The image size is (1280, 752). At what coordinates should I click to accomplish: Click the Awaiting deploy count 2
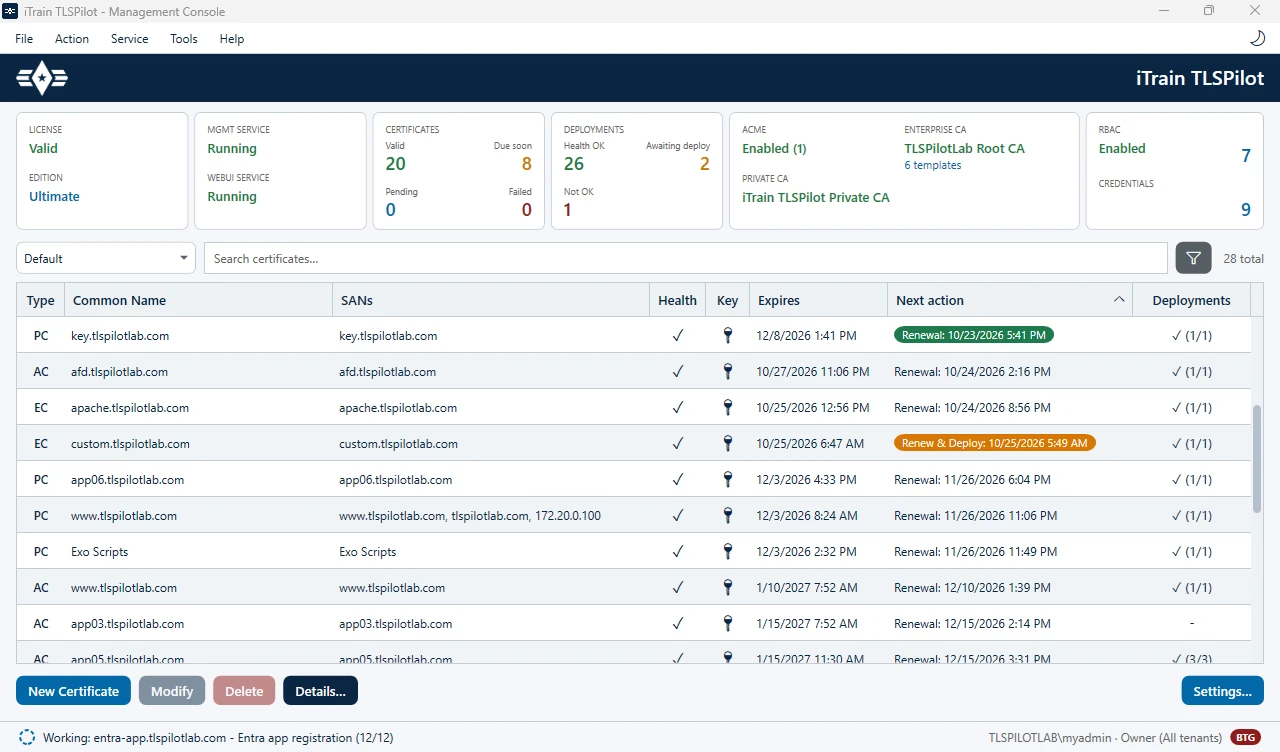coord(704,164)
